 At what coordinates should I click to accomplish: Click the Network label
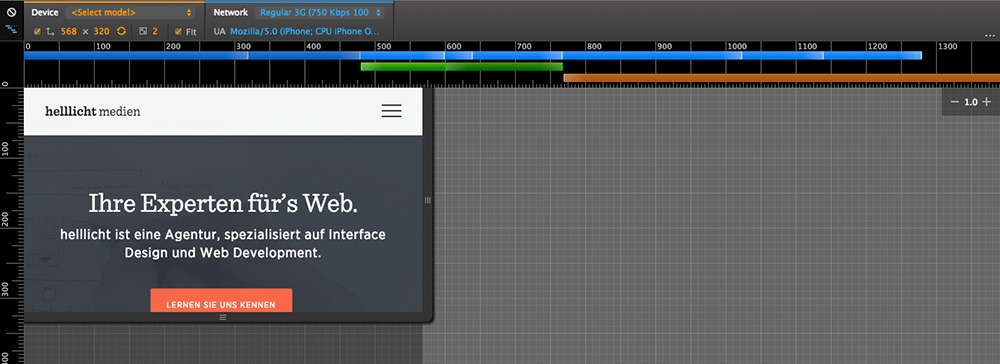click(x=231, y=12)
